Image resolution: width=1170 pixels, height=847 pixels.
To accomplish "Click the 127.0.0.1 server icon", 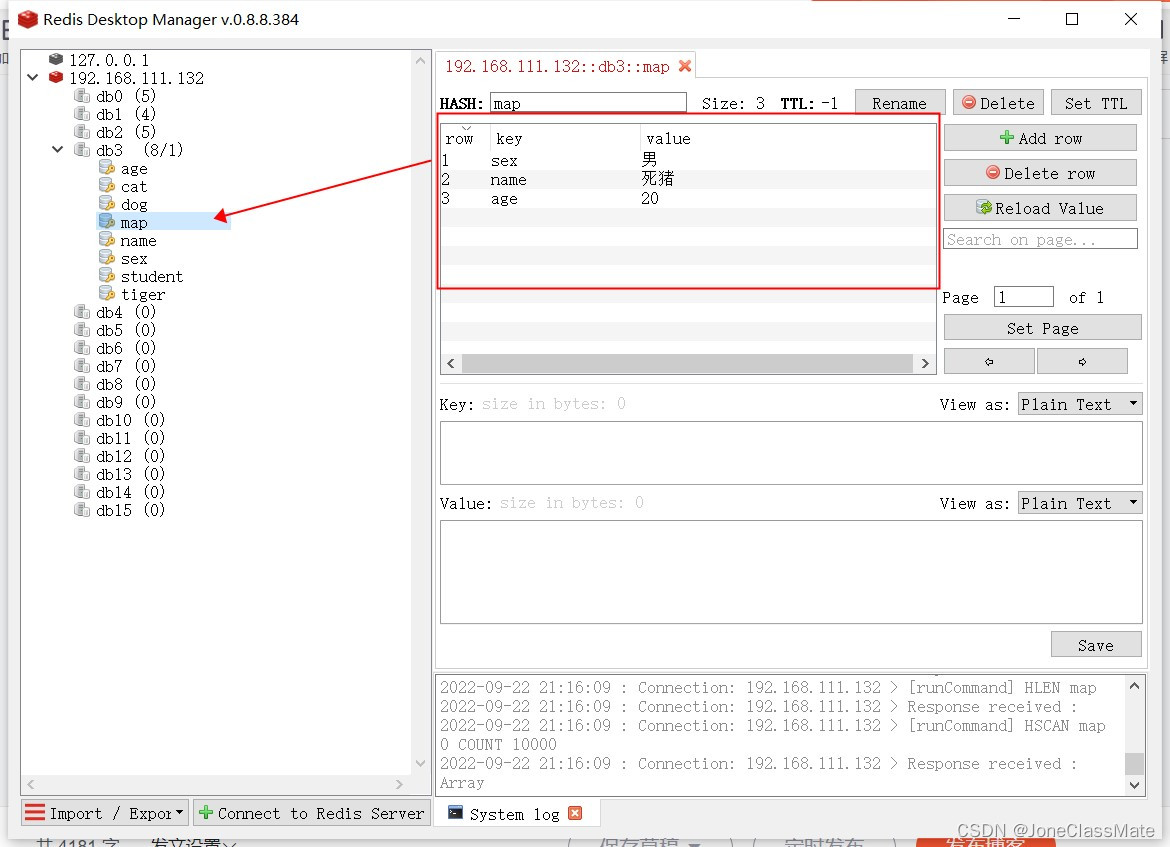I will tap(56, 59).
